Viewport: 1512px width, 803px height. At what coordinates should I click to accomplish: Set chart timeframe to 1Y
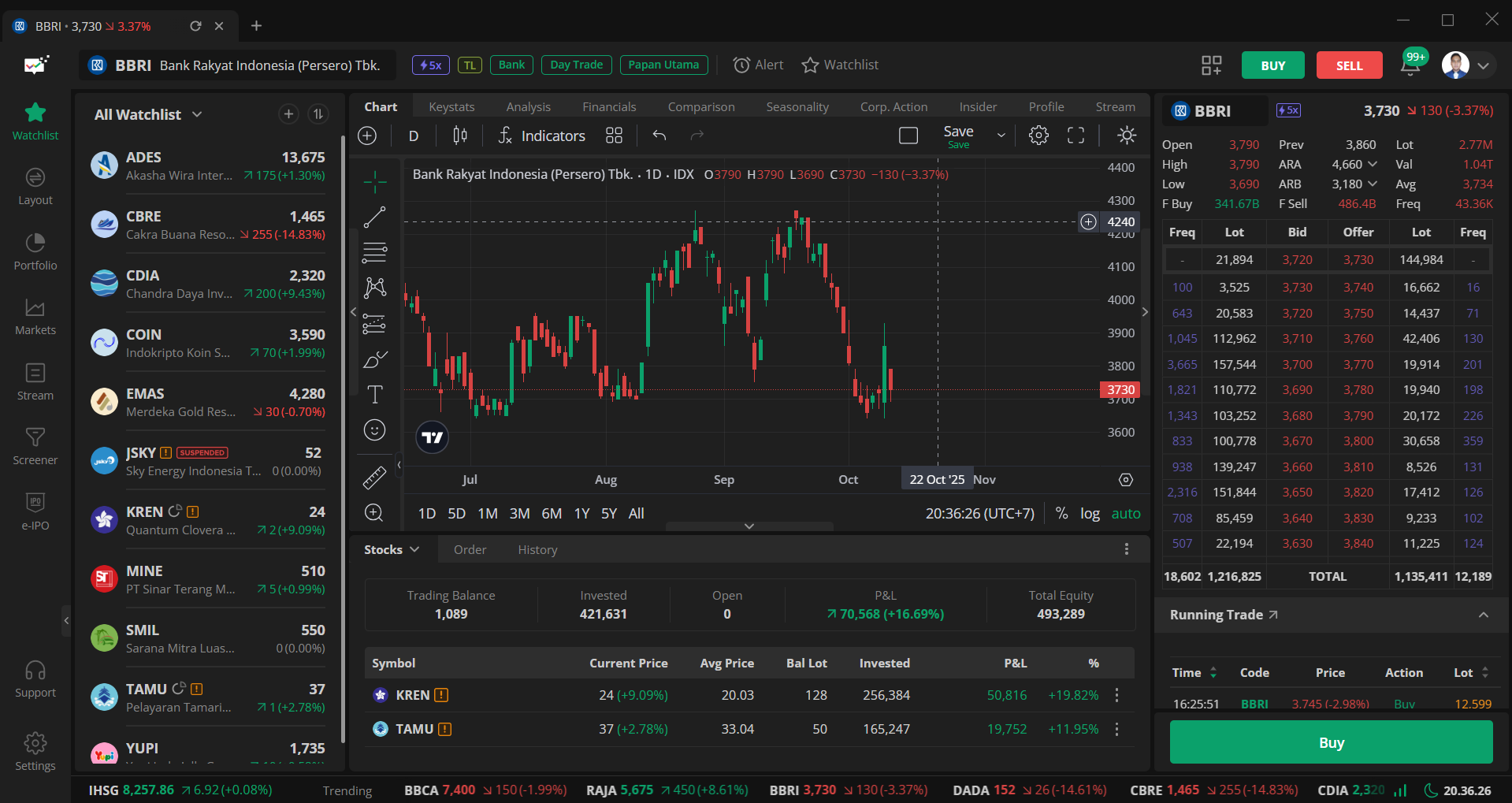[x=581, y=513]
